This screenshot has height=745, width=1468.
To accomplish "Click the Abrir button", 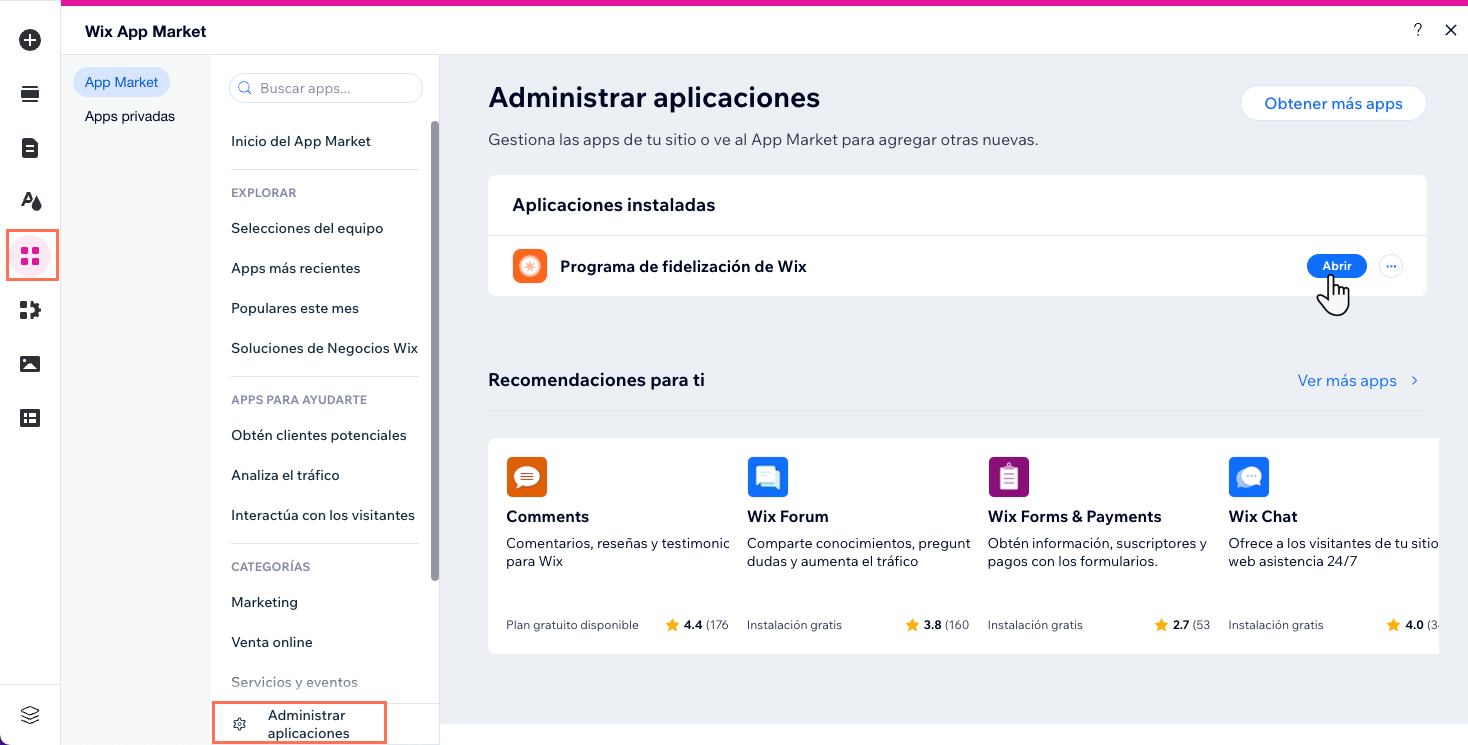I will coord(1337,266).
